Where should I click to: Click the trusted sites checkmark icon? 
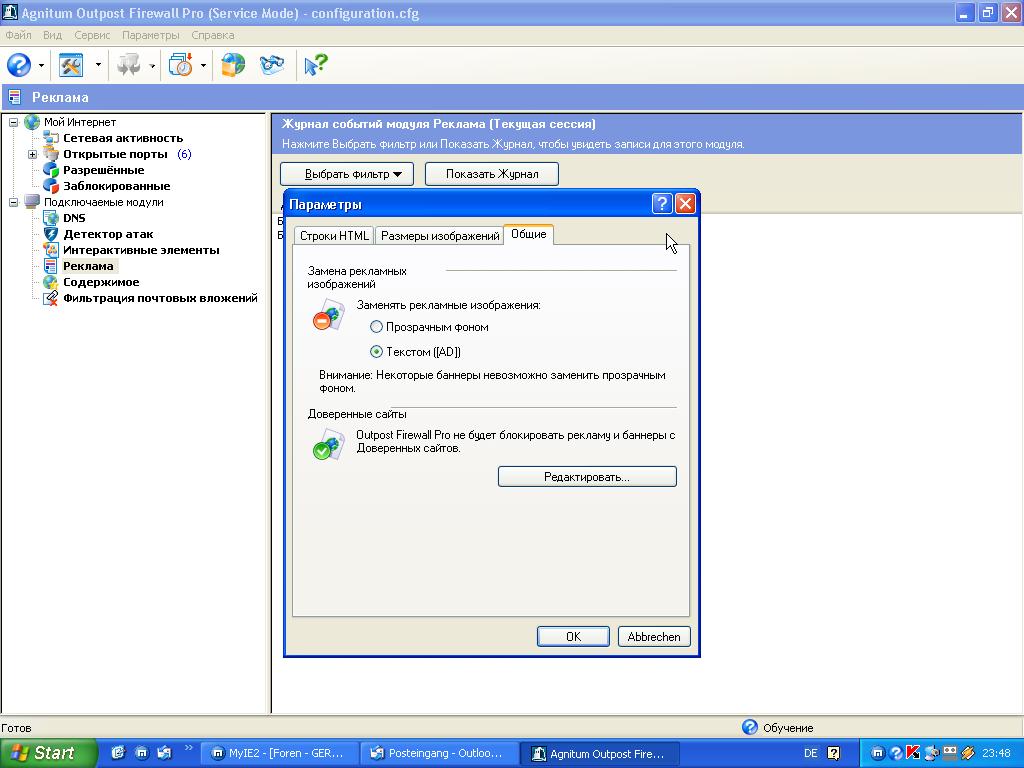point(328,445)
